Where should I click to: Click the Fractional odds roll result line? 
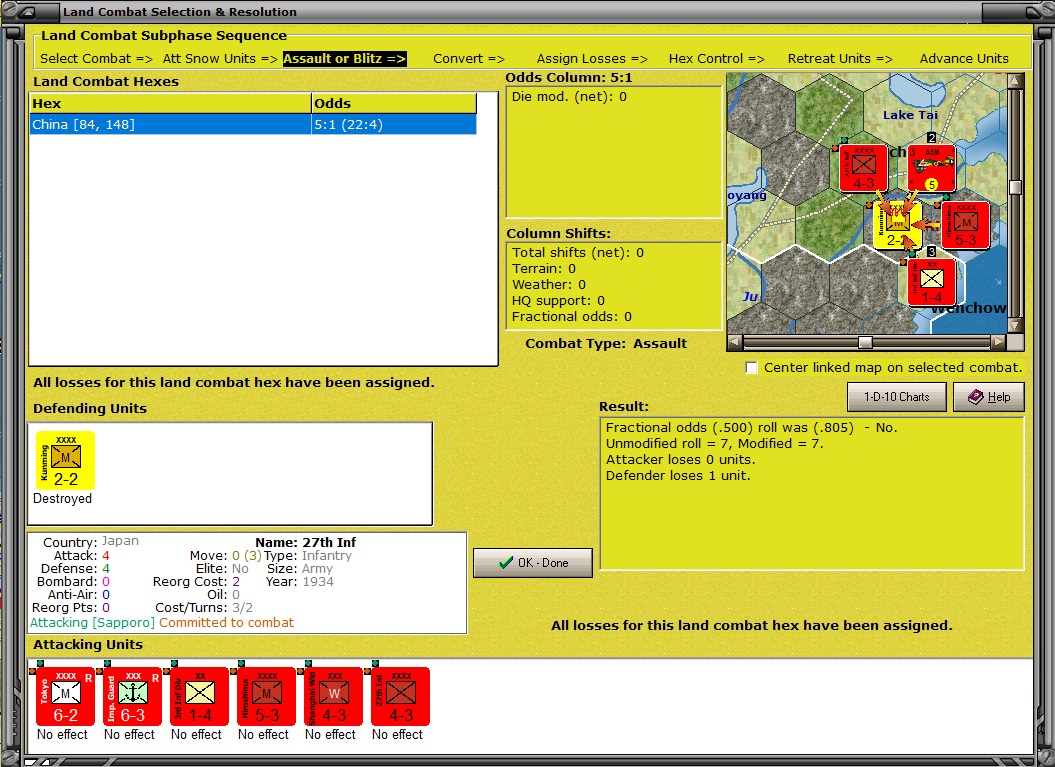(x=752, y=427)
